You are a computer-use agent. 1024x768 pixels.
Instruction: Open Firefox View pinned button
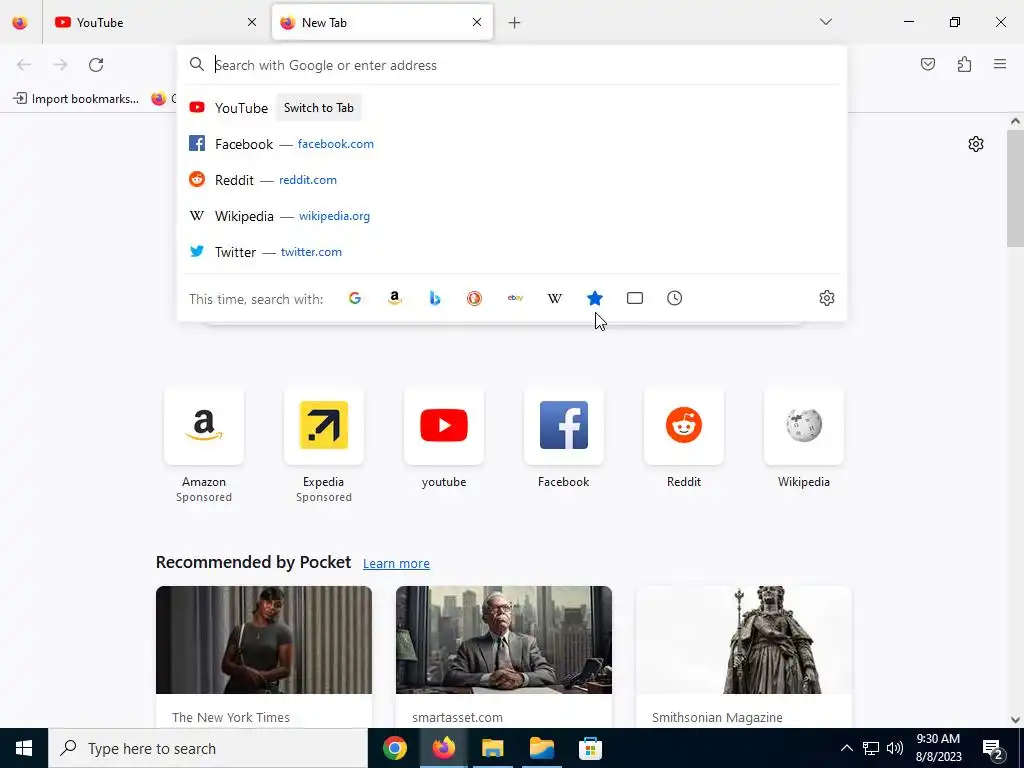click(20, 23)
